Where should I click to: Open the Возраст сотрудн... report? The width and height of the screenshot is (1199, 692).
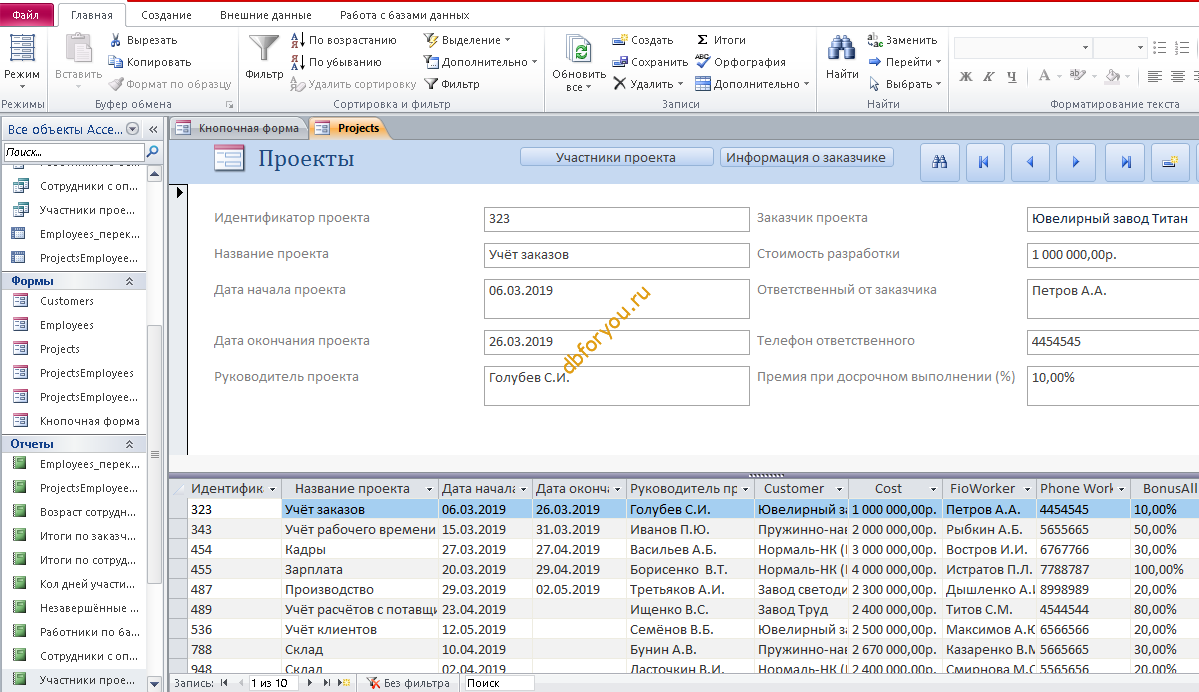(x=88, y=512)
